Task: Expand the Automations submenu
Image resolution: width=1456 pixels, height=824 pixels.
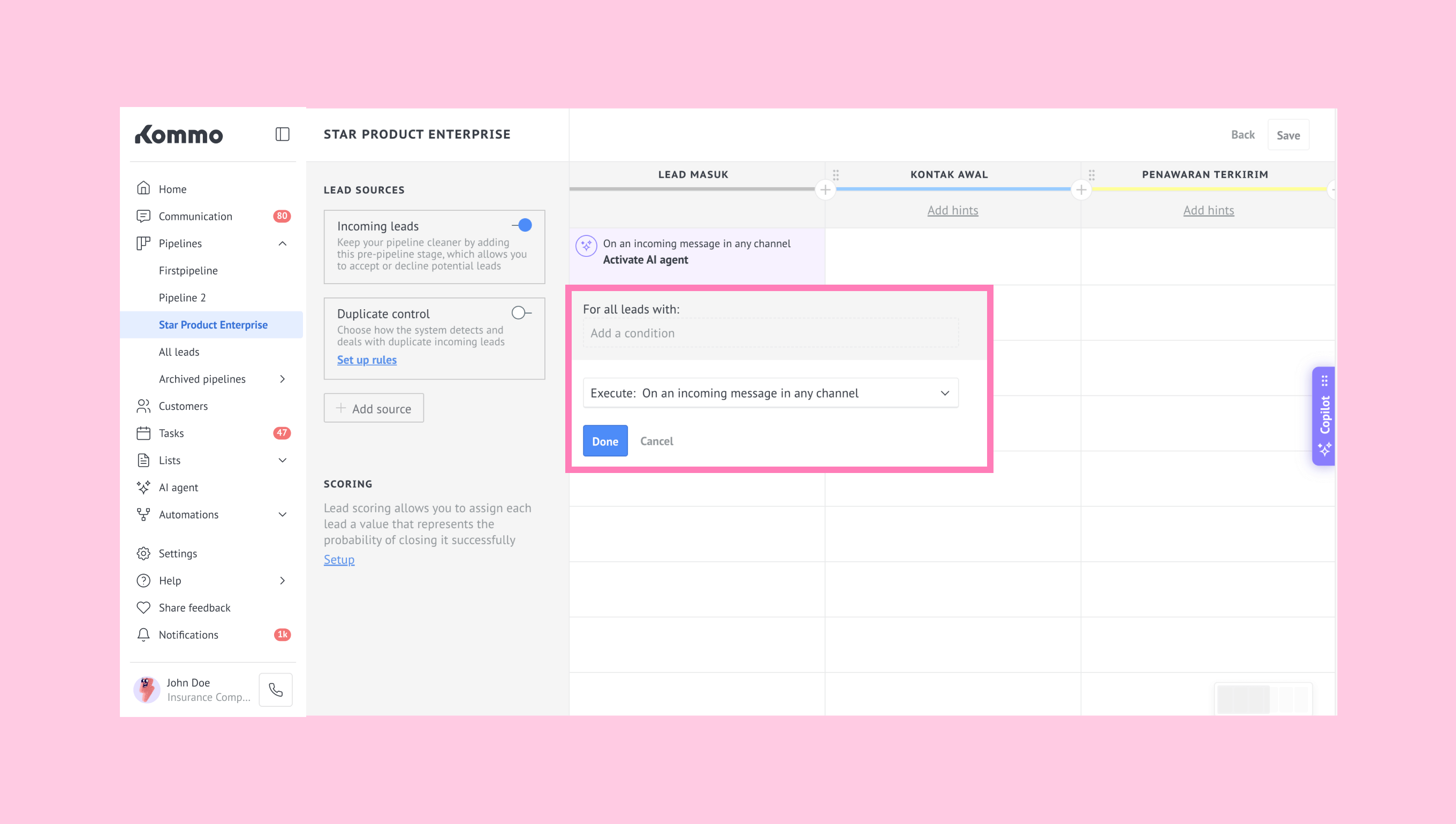Action: click(x=283, y=514)
